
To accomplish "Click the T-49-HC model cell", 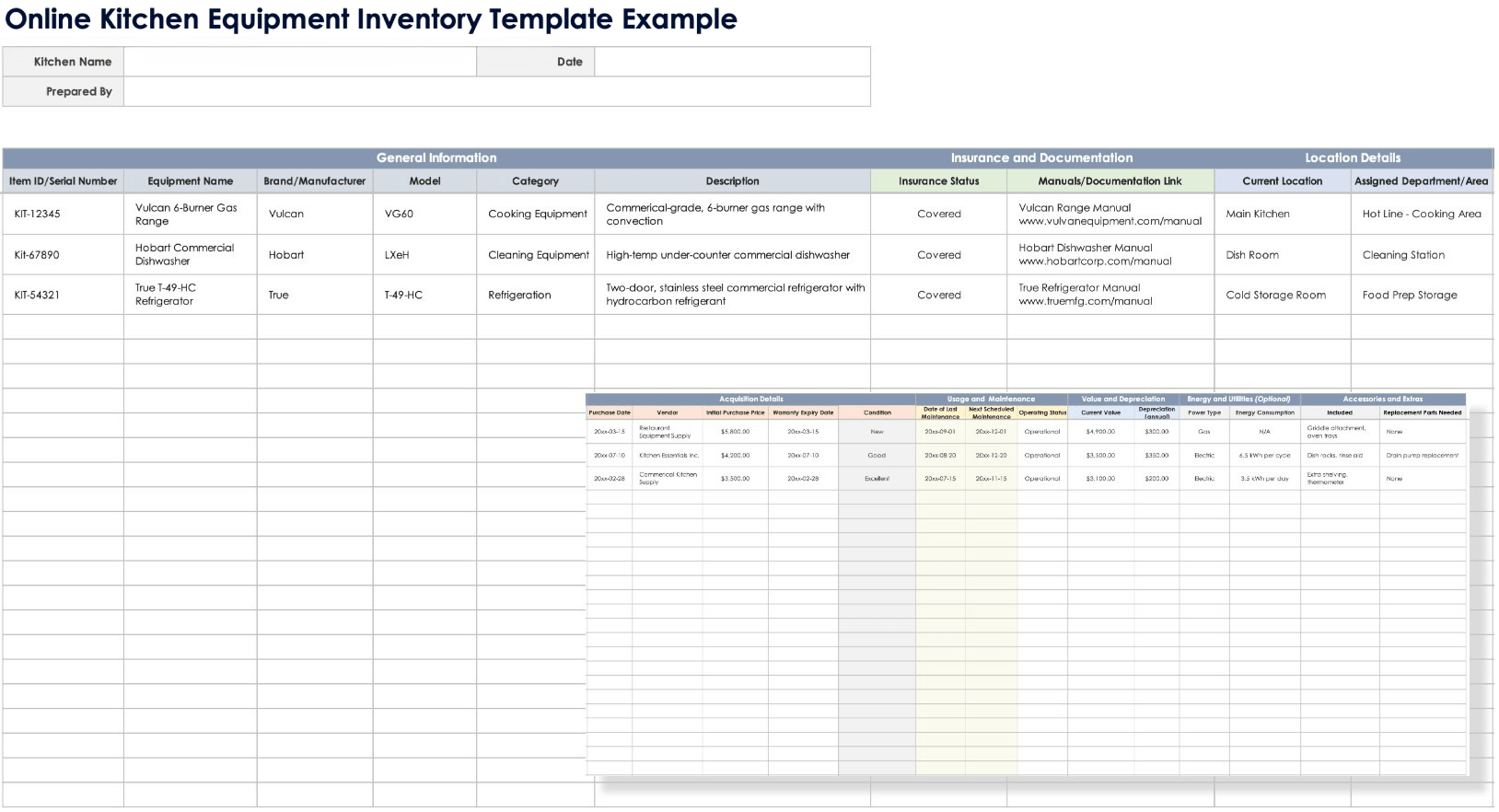I will tap(403, 296).
